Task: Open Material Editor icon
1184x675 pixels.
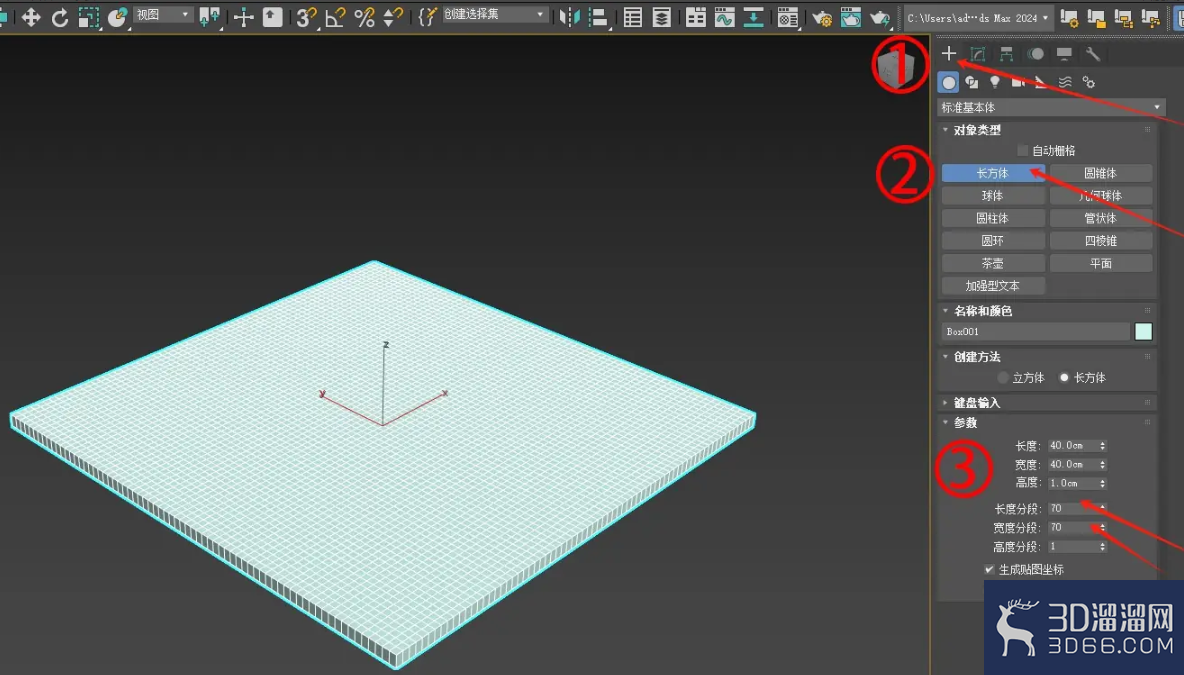Action: coord(788,17)
